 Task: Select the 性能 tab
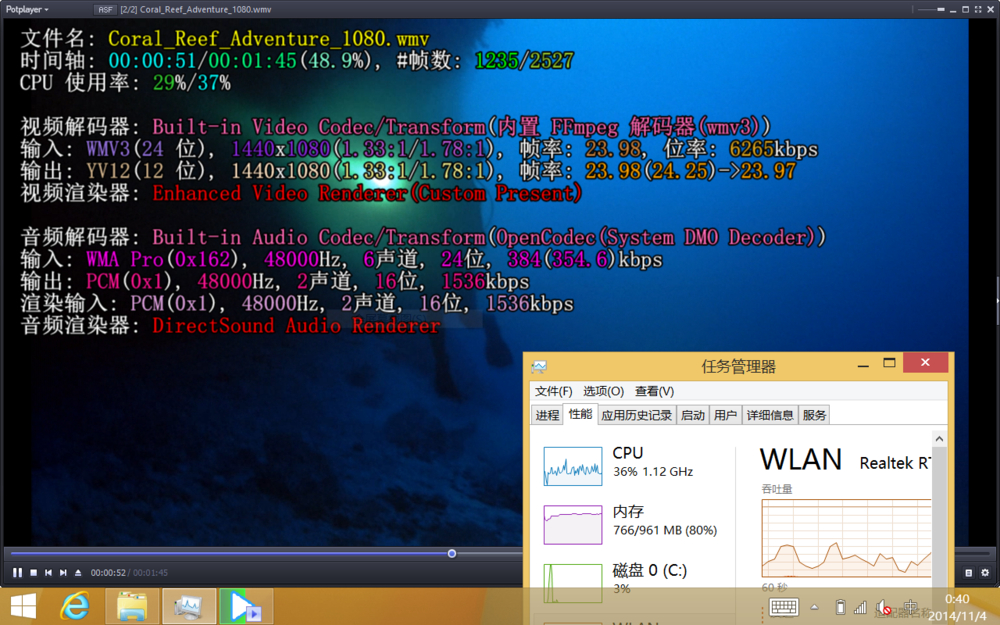point(580,414)
